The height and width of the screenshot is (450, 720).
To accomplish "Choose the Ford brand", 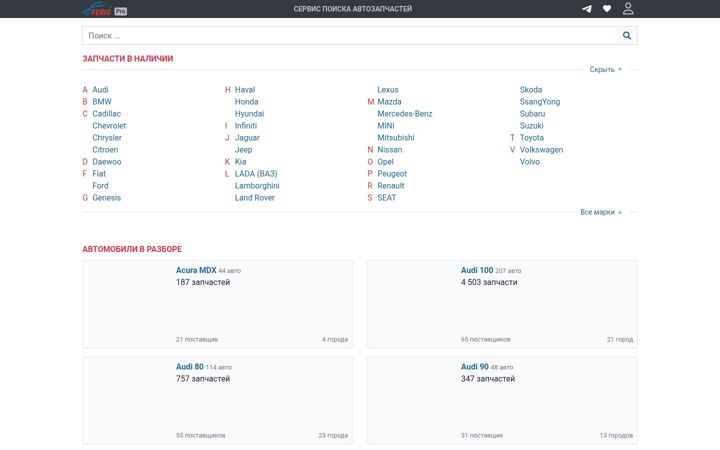I will (100, 186).
